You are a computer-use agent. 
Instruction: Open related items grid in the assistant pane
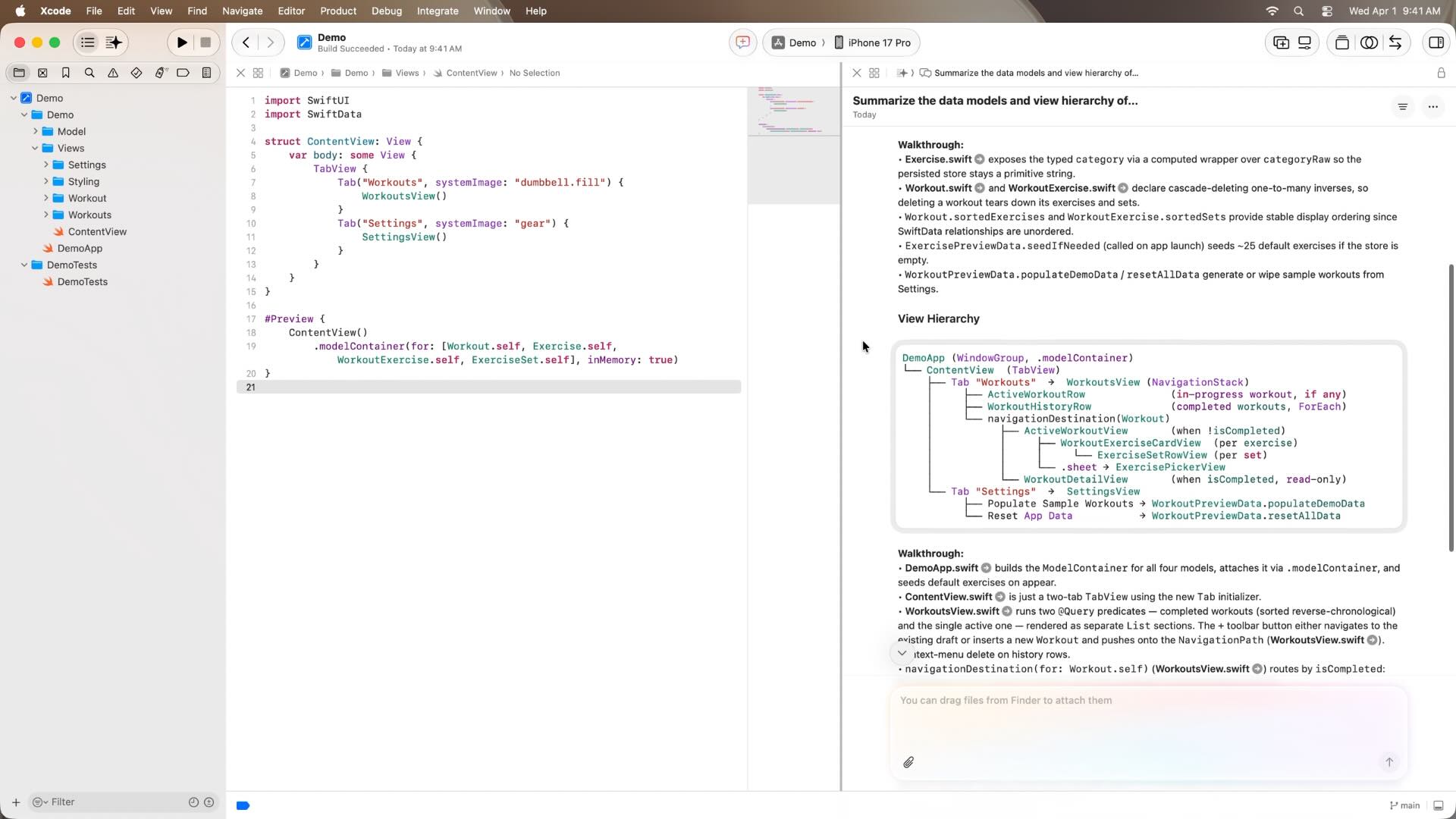(874, 73)
